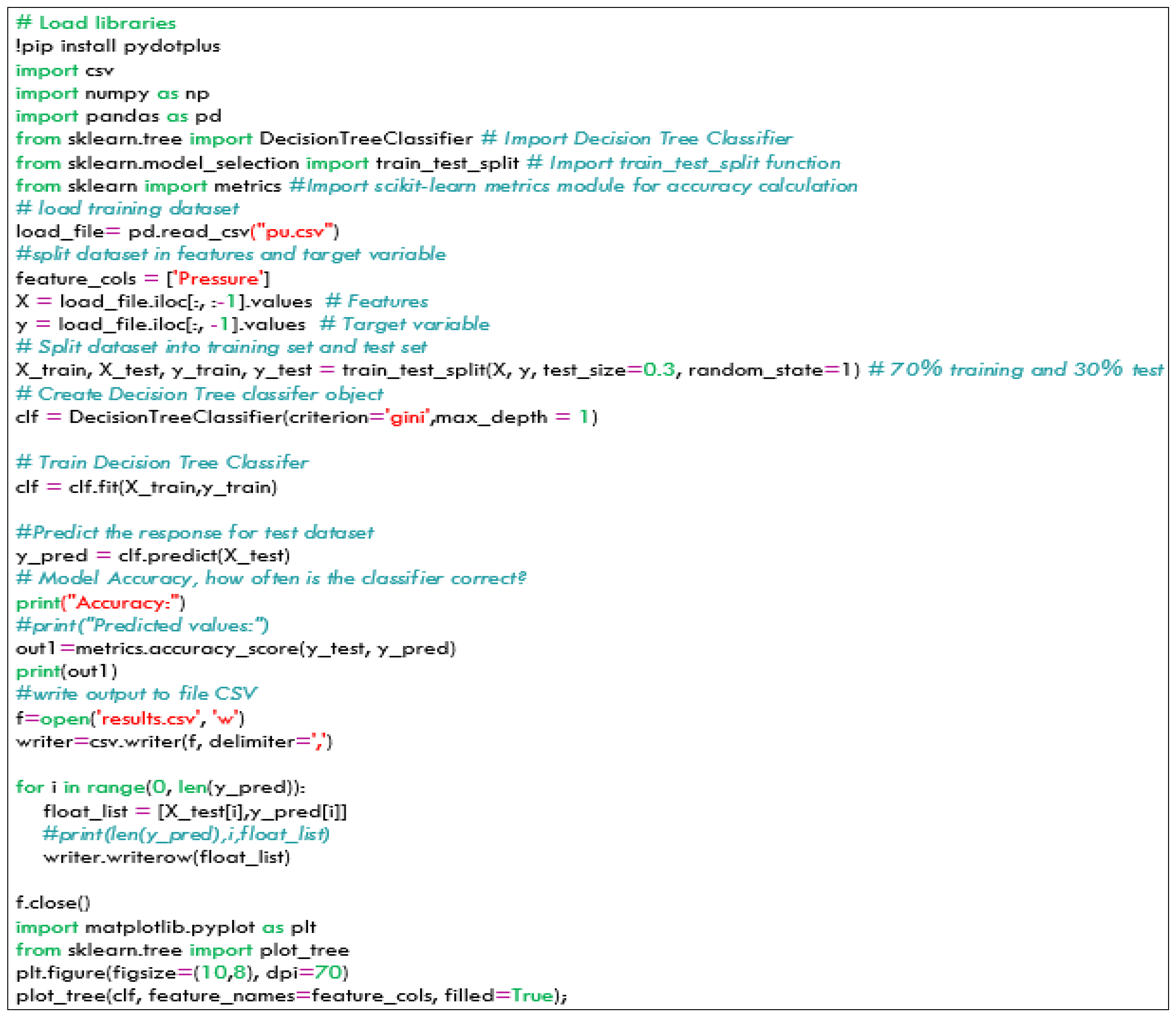Click the DecisionTreeClassifier import name

pos(365,139)
